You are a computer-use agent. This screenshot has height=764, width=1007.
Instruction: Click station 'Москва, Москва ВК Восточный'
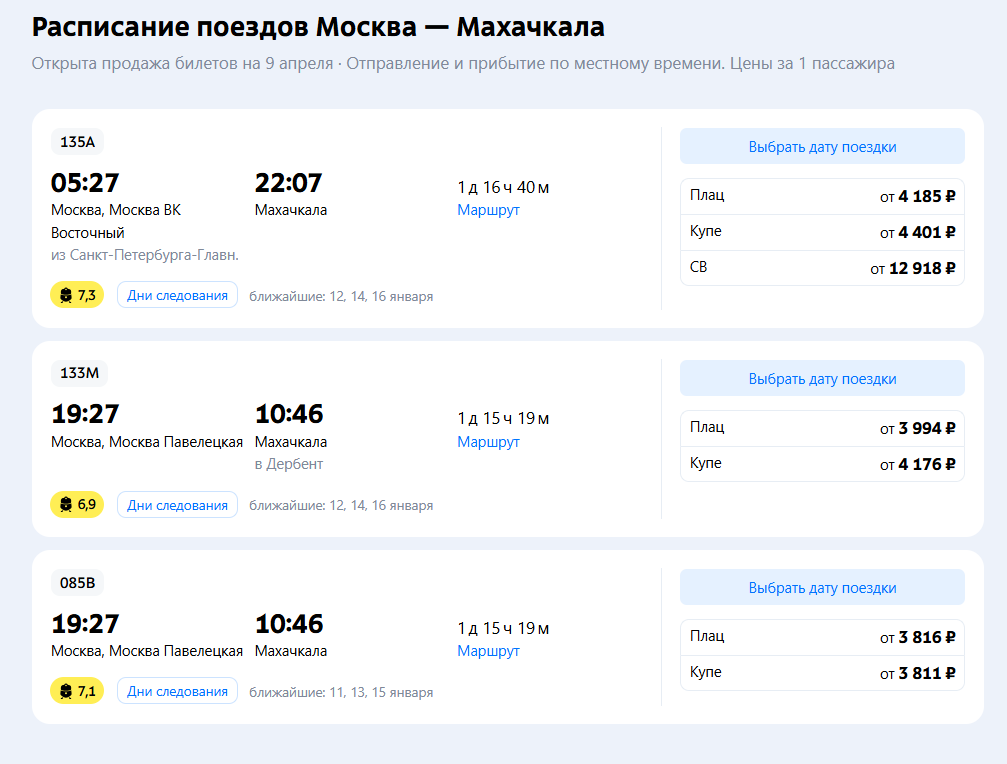tap(116, 221)
